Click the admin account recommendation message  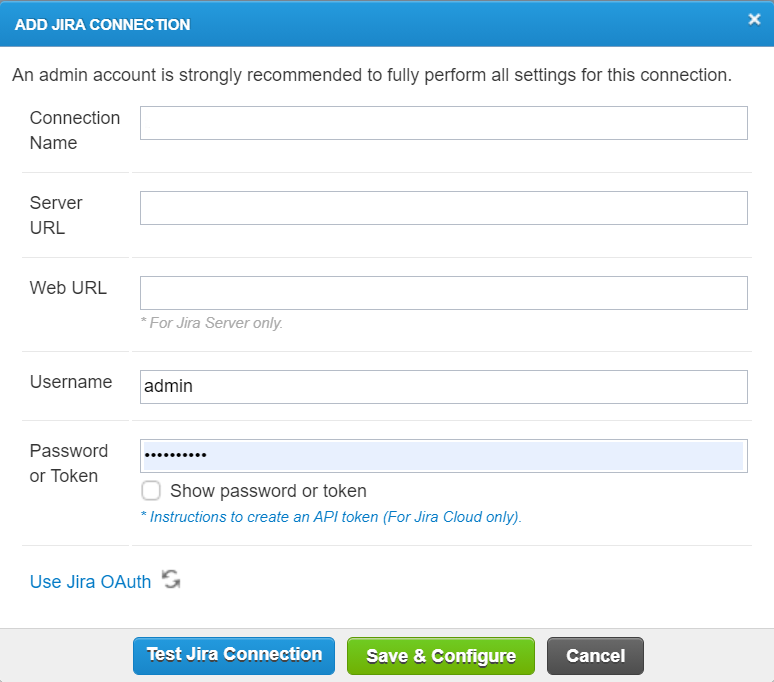point(371,75)
